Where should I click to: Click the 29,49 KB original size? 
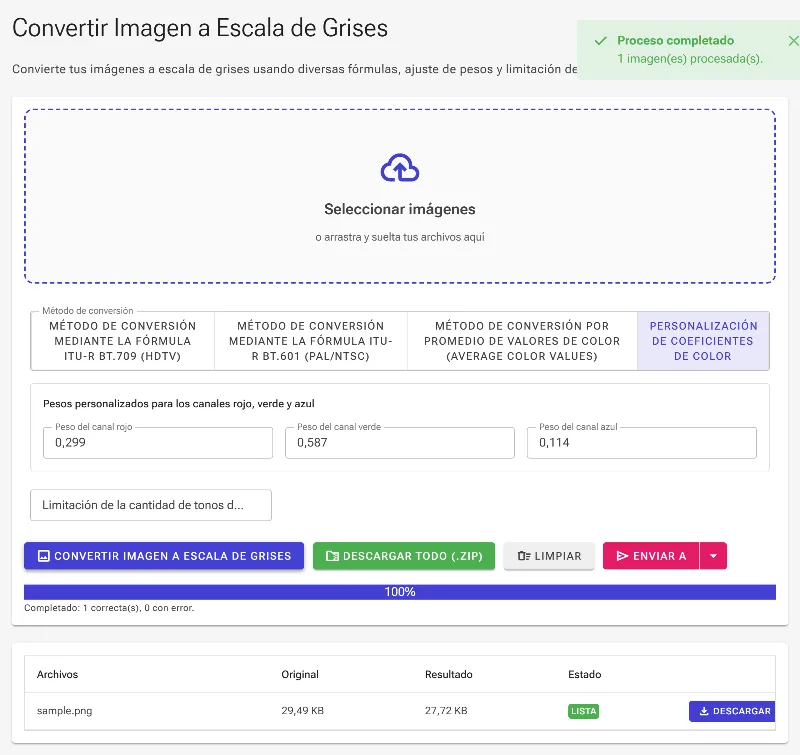303,711
